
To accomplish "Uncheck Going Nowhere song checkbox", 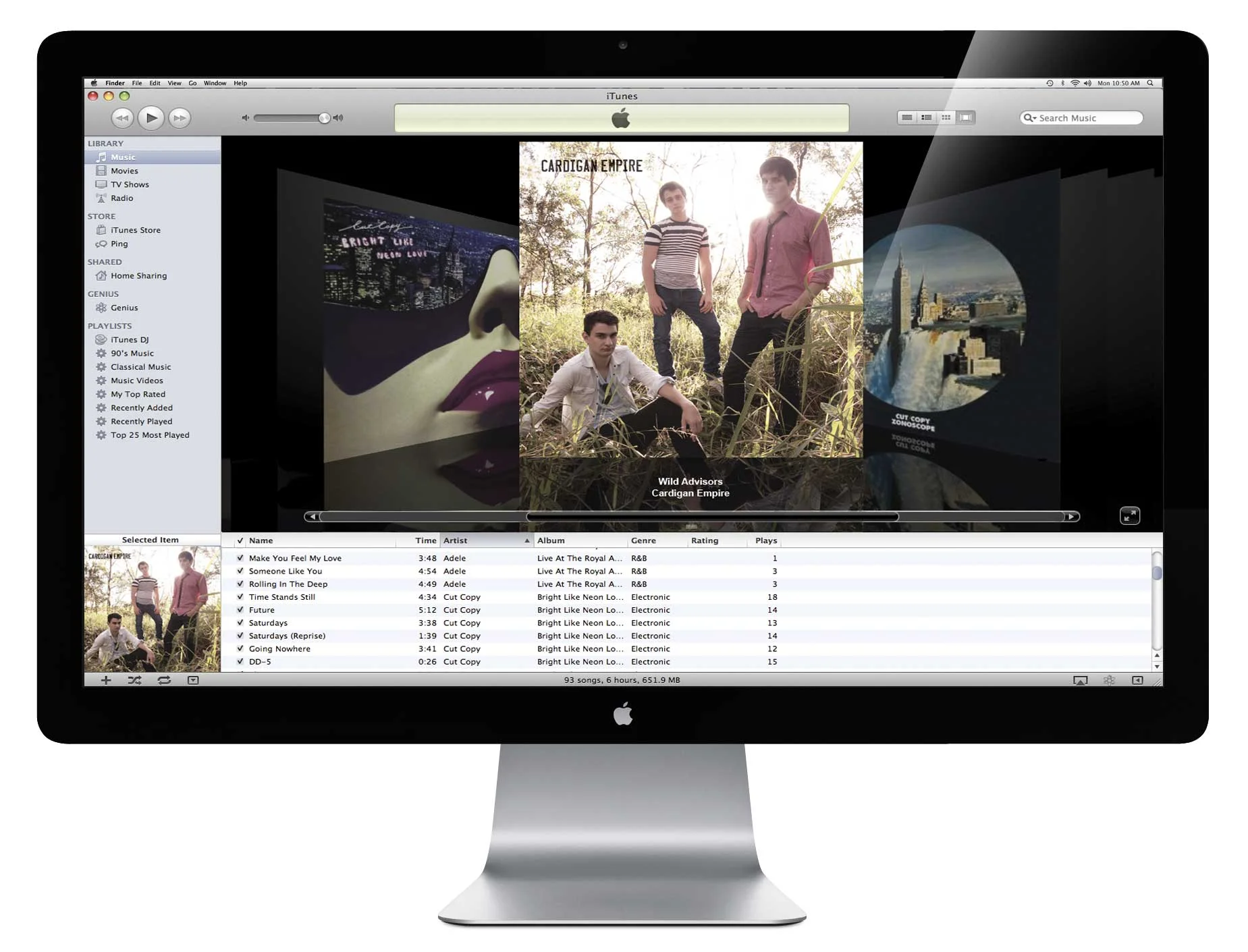I will pos(240,648).
